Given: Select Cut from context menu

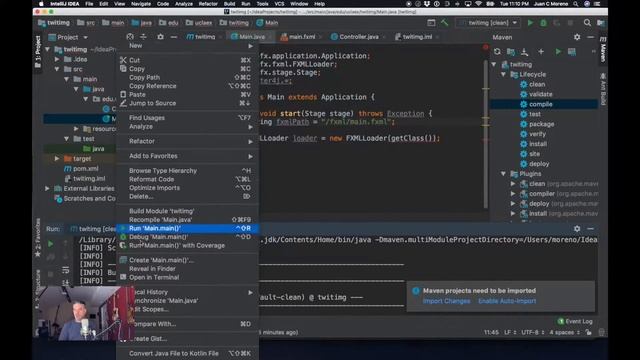Looking at the screenshot, I should tap(188, 60).
